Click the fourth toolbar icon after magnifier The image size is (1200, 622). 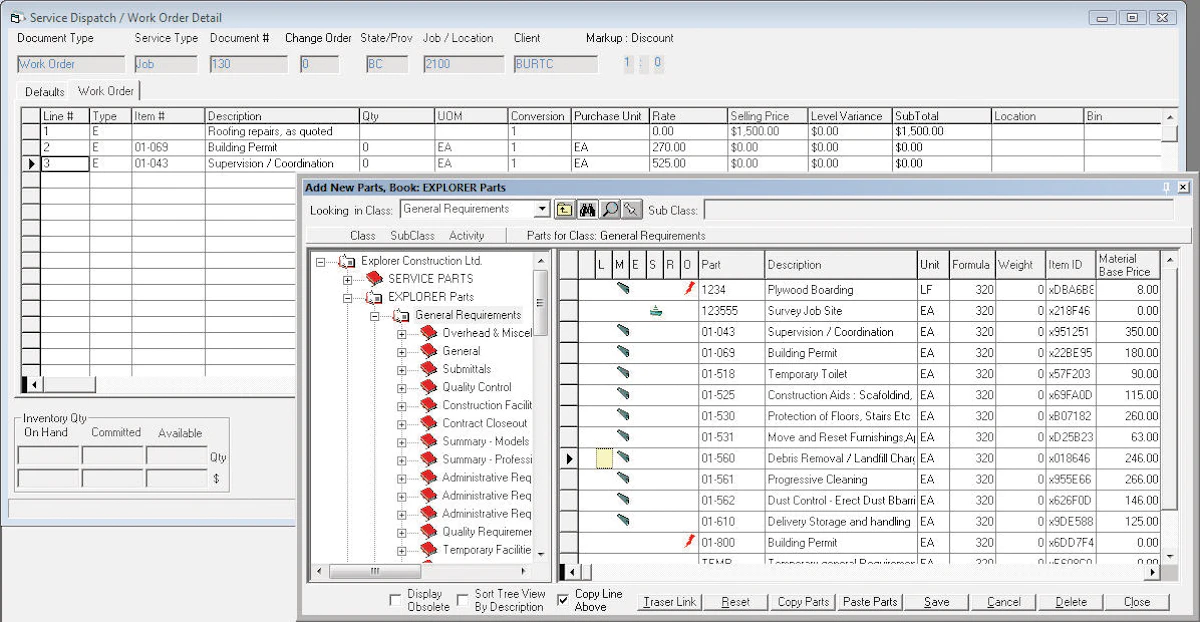click(631, 210)
